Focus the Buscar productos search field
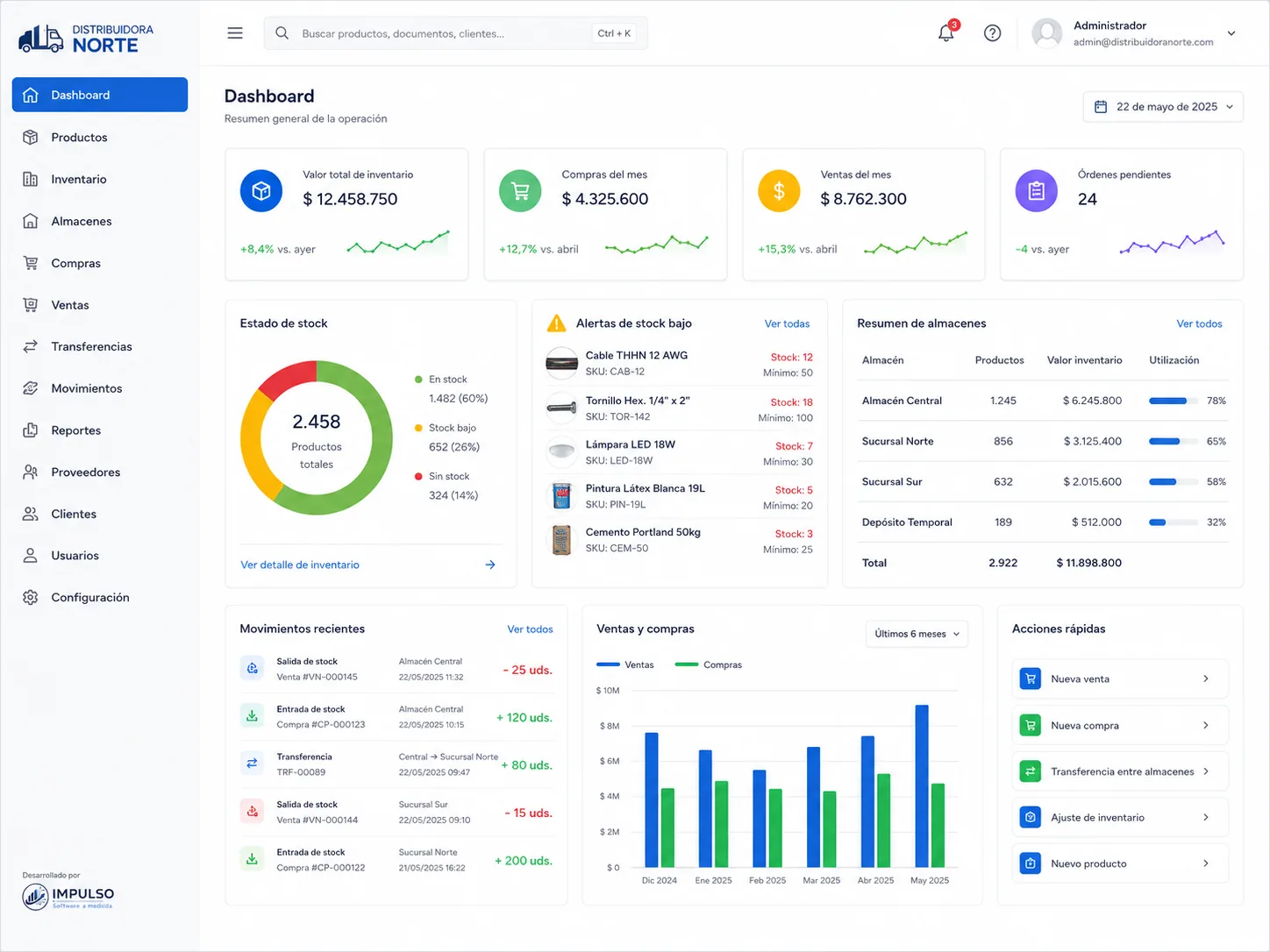The height and width of the screenshot is (952, 1270). click(455, 33)
